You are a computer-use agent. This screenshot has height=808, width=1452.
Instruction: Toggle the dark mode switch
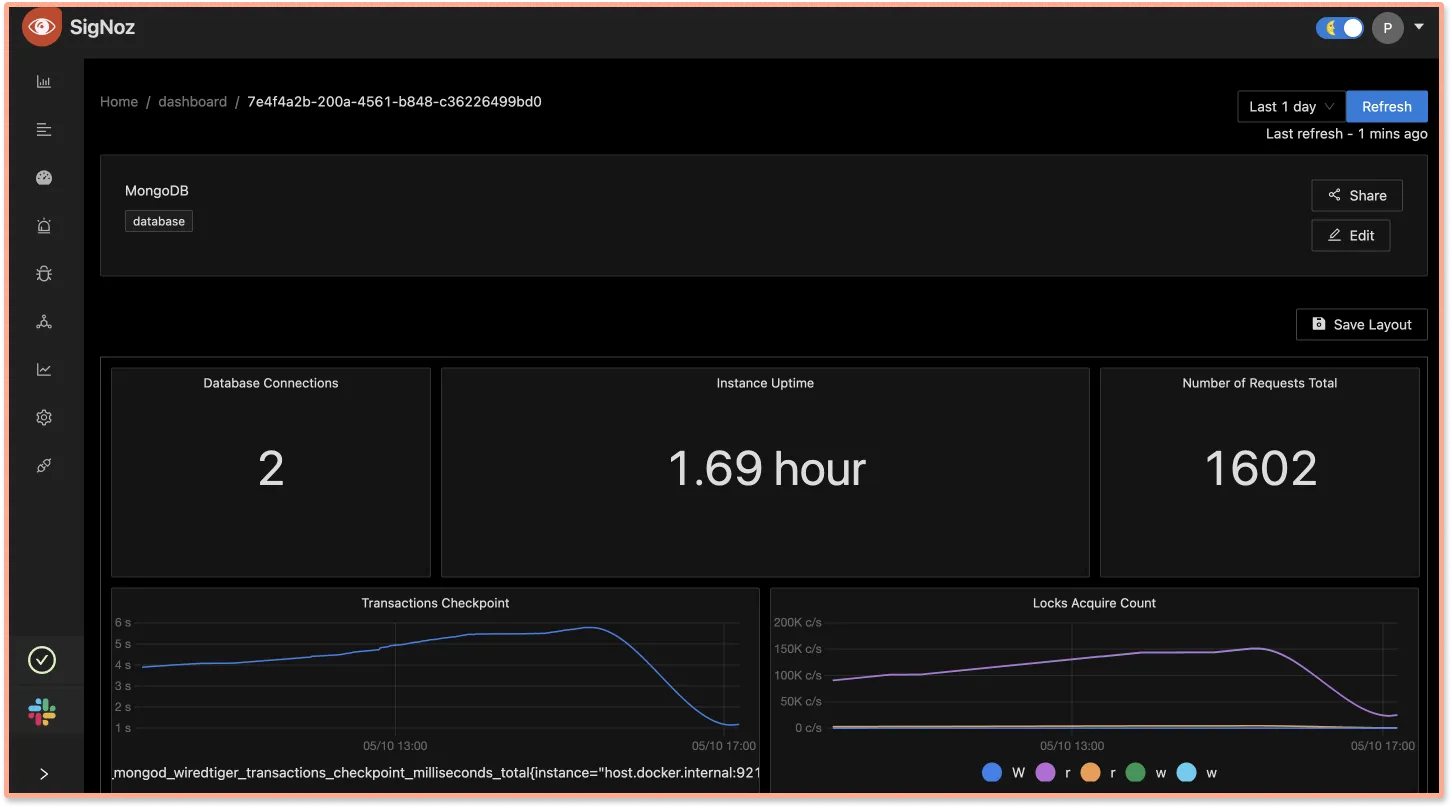tap(1340, 28)
